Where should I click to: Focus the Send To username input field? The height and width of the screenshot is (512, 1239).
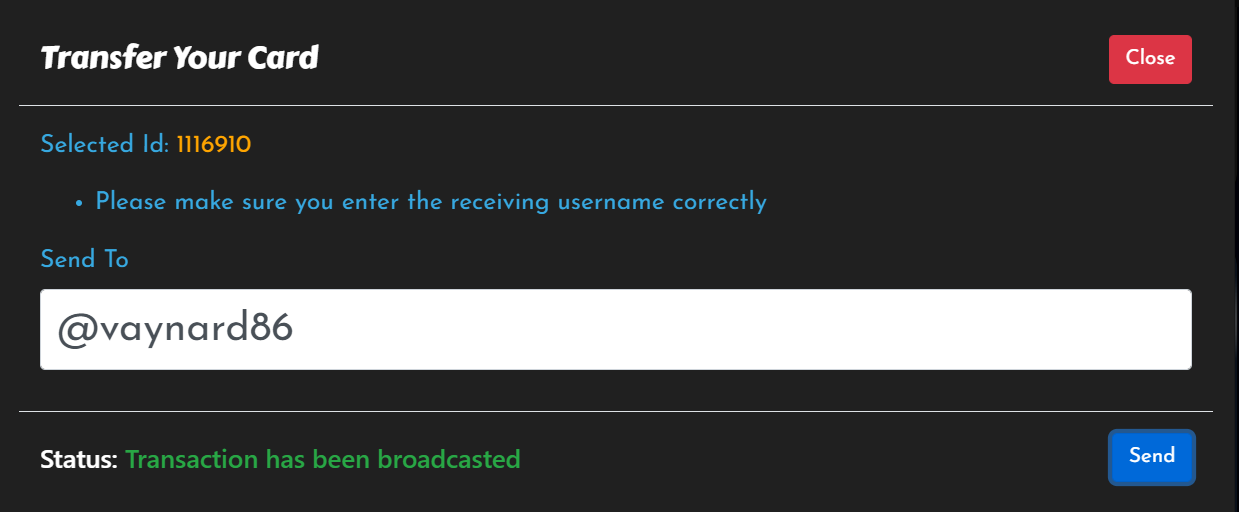tap(616, 330)
